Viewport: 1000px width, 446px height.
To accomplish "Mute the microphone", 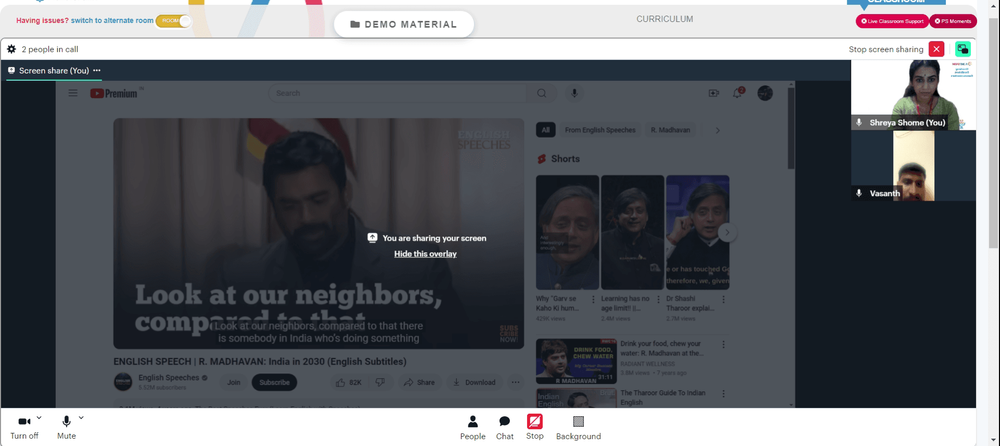I will click(x=66, y=427).
